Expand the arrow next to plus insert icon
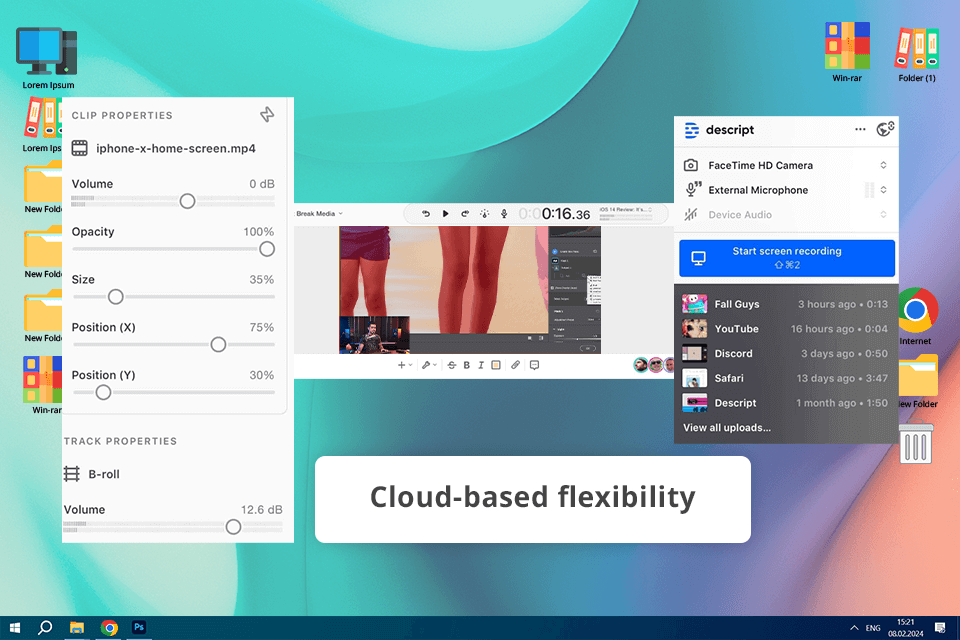This screenshot has width=960, height=640. (x=410, y=365)
